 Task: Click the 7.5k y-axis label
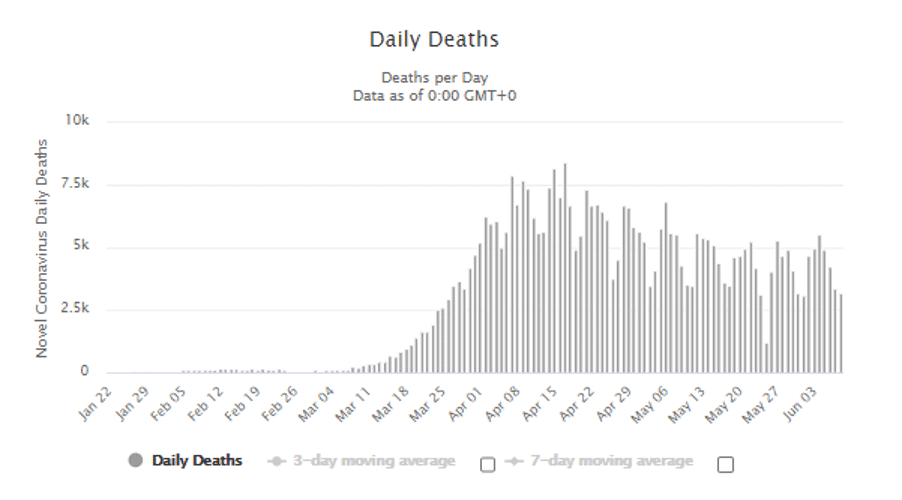(x=75, y=184)
